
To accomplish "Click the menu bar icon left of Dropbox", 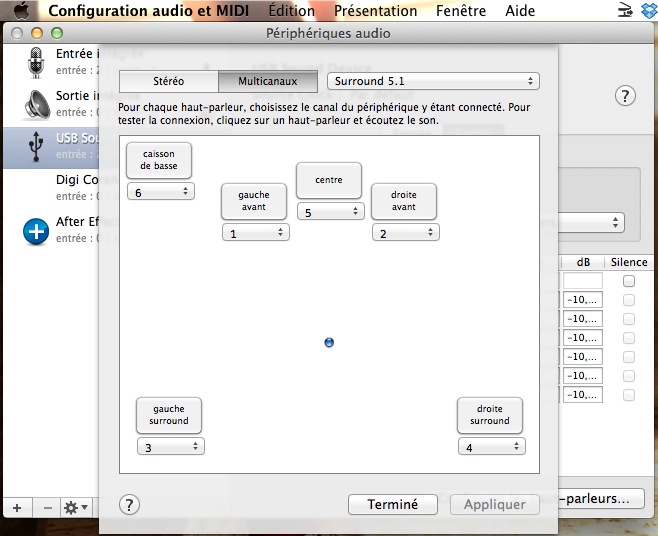I will 625,10.
